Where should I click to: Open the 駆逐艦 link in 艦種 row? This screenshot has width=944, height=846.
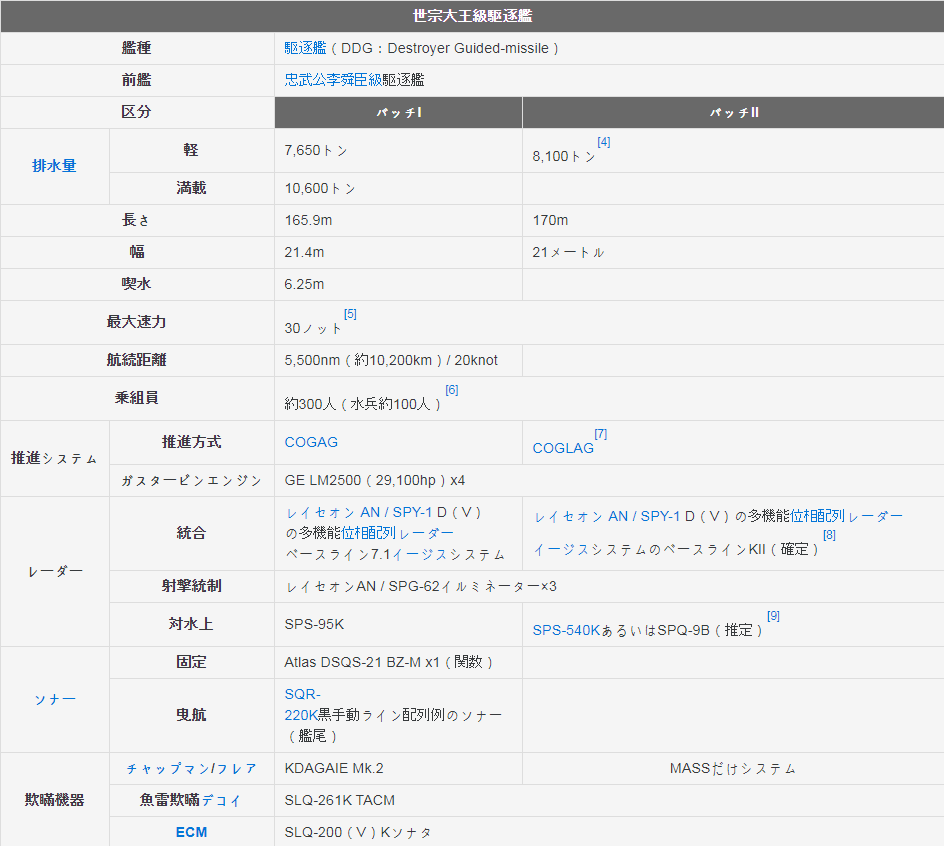(x=305, y=48)
